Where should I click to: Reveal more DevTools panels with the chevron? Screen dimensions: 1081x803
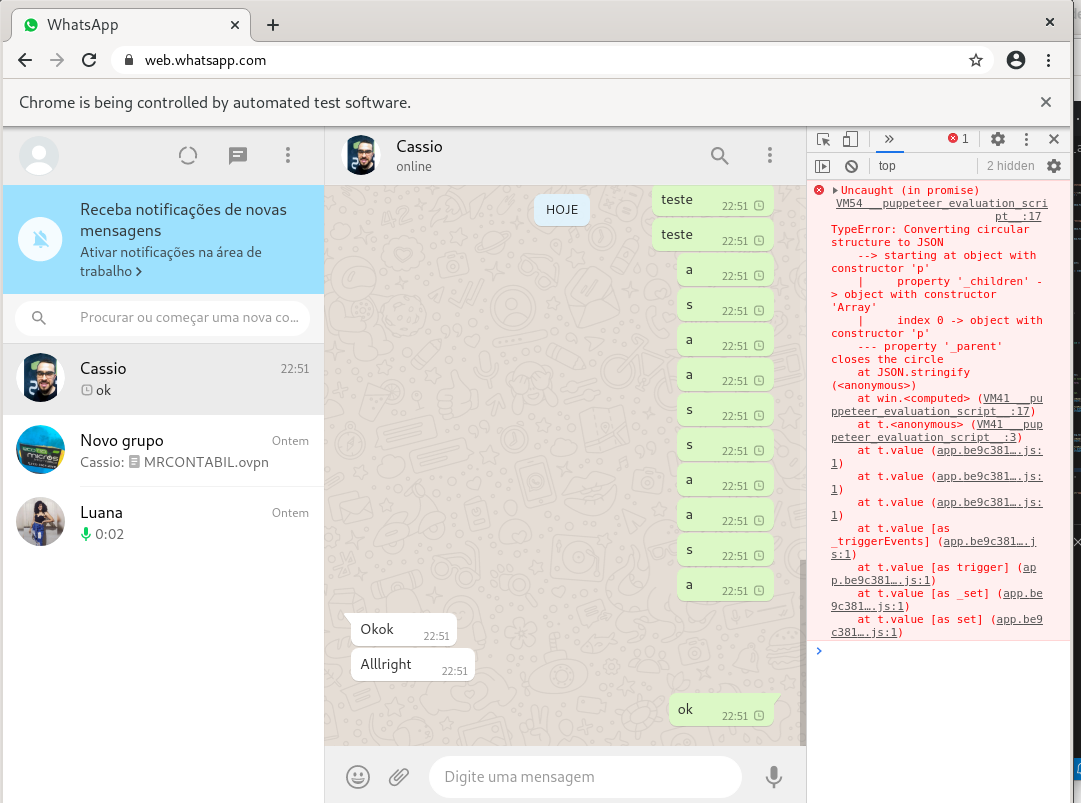tap(888, 140)
